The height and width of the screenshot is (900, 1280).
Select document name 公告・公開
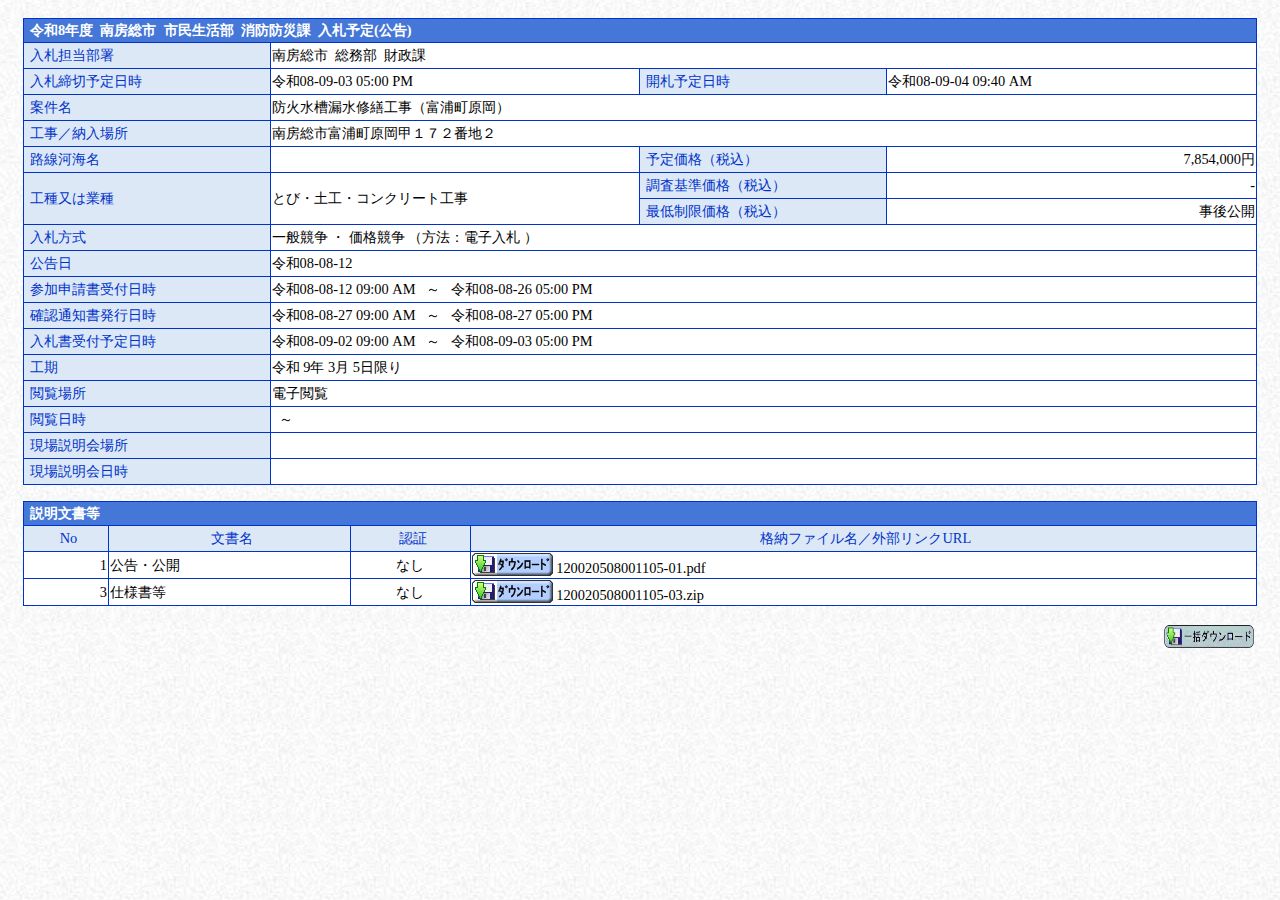(x=146, y=566)
